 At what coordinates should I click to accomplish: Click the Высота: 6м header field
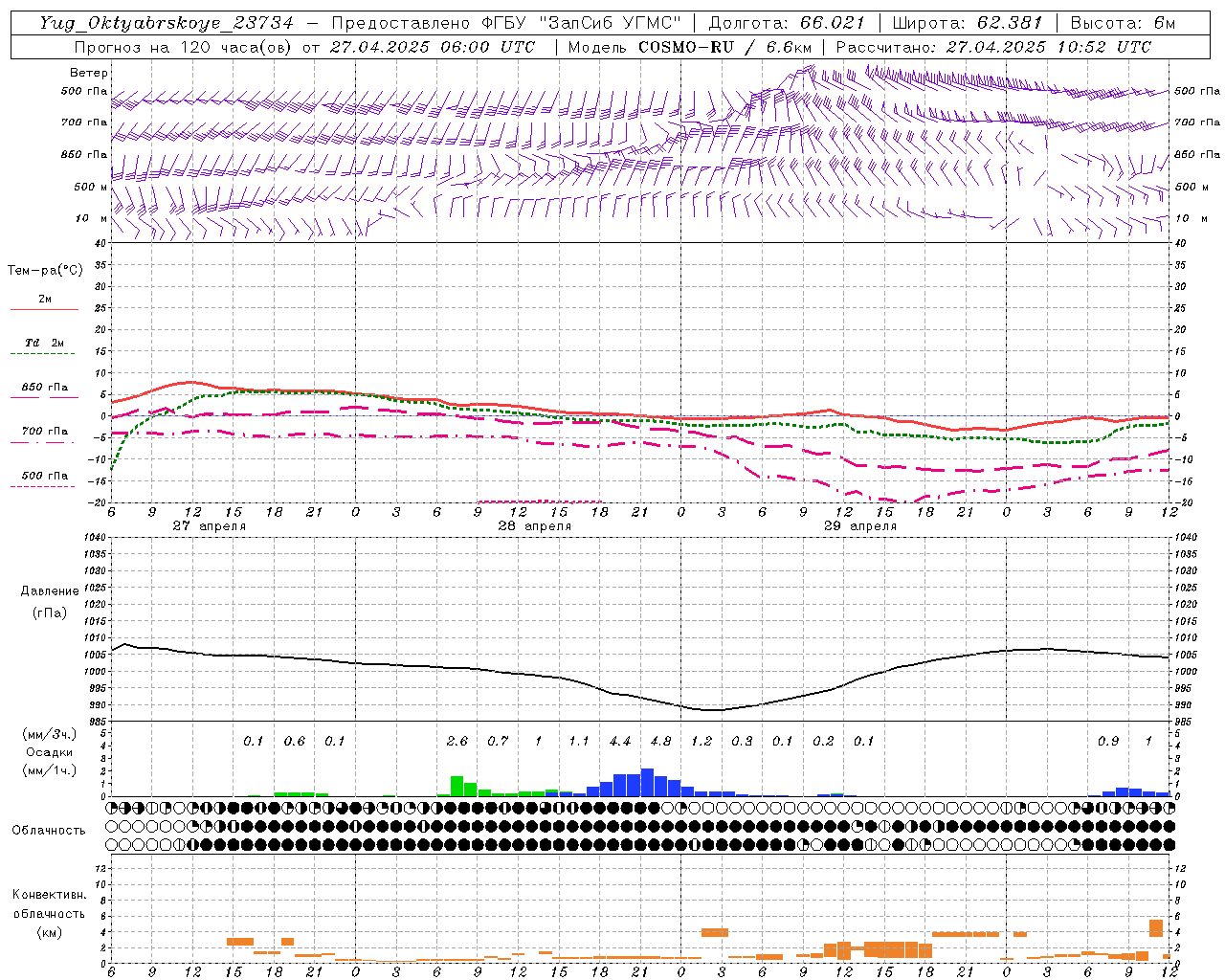(1123, 23)
